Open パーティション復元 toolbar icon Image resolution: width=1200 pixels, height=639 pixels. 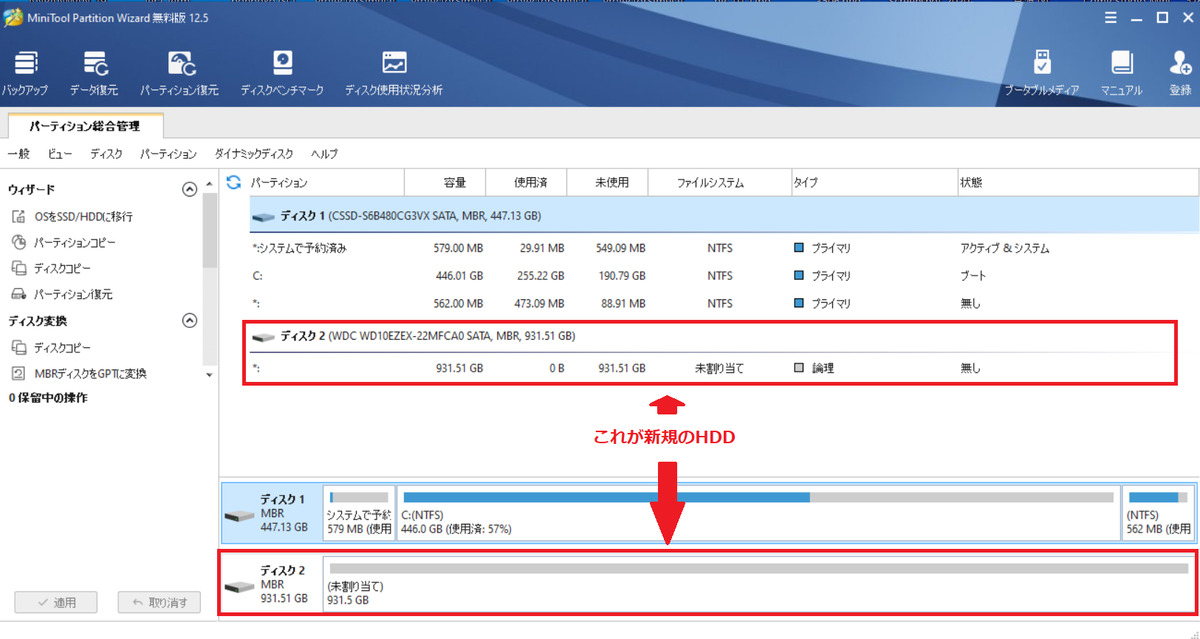point(179,73)
